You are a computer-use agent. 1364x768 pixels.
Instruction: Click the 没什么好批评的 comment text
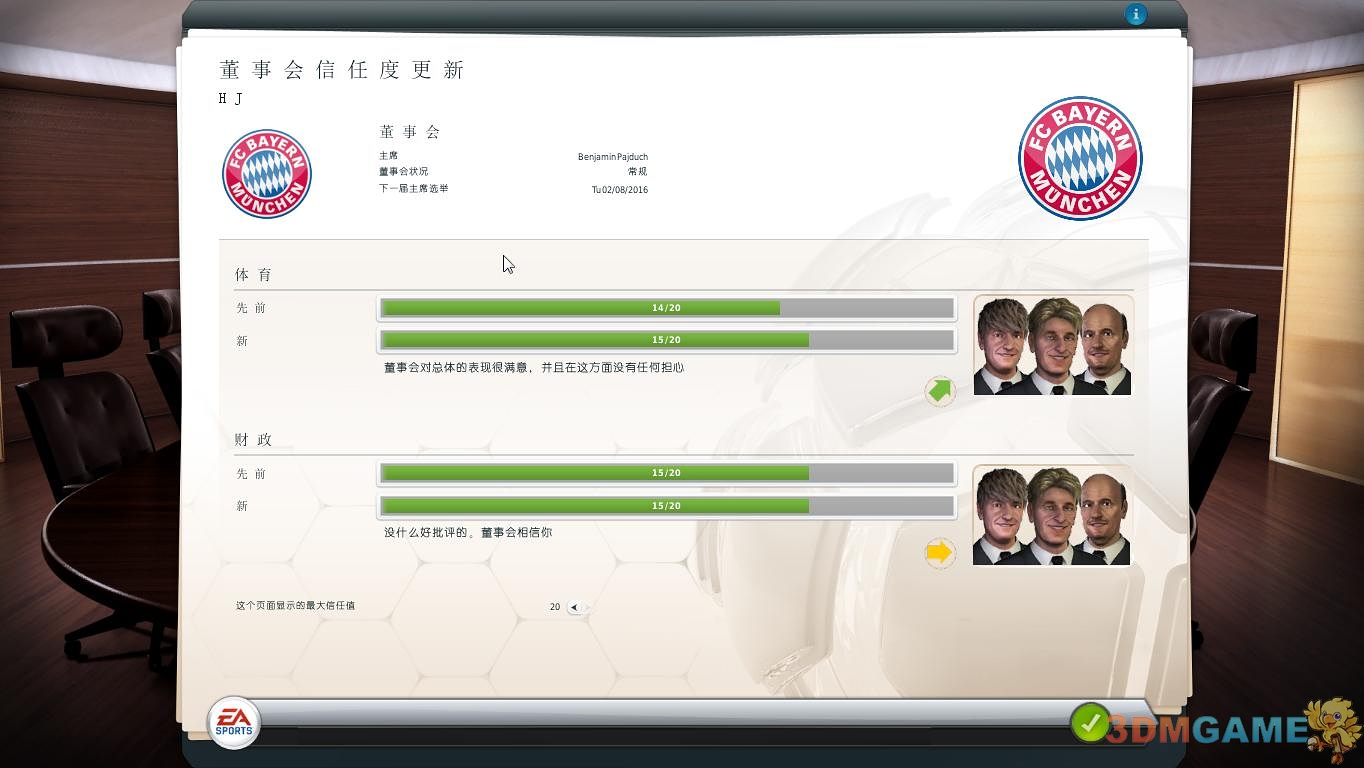click(468, 533)
